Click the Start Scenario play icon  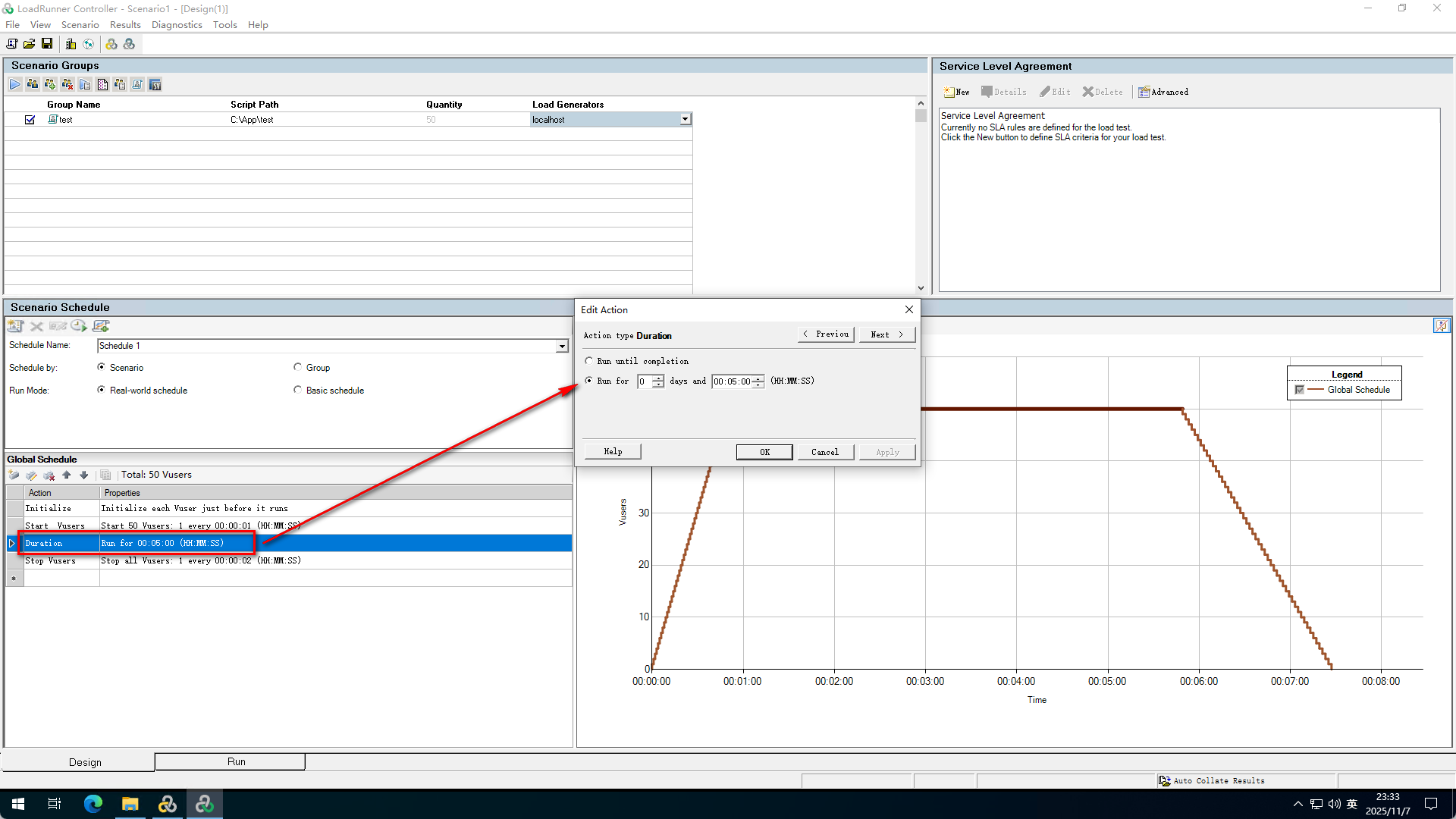[15, 84]
